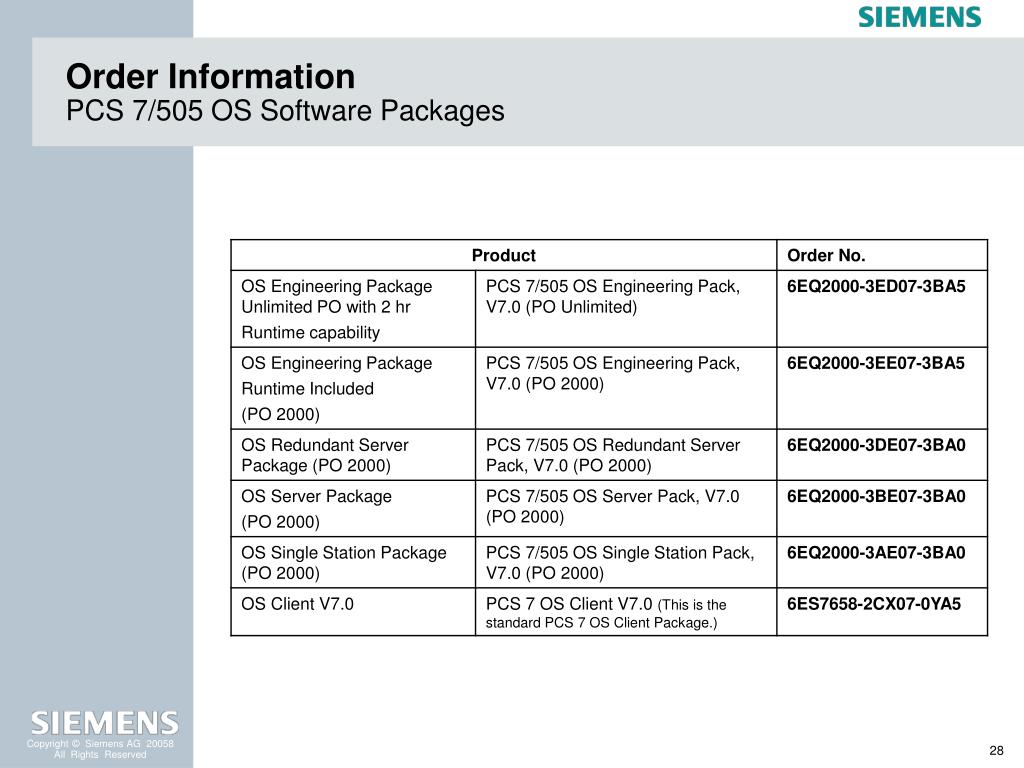Select order number 6EQ2000-3ED07-3BA5
Image resolution: width=1024 pixels, height=768 pixels.
tap(876, 287)
